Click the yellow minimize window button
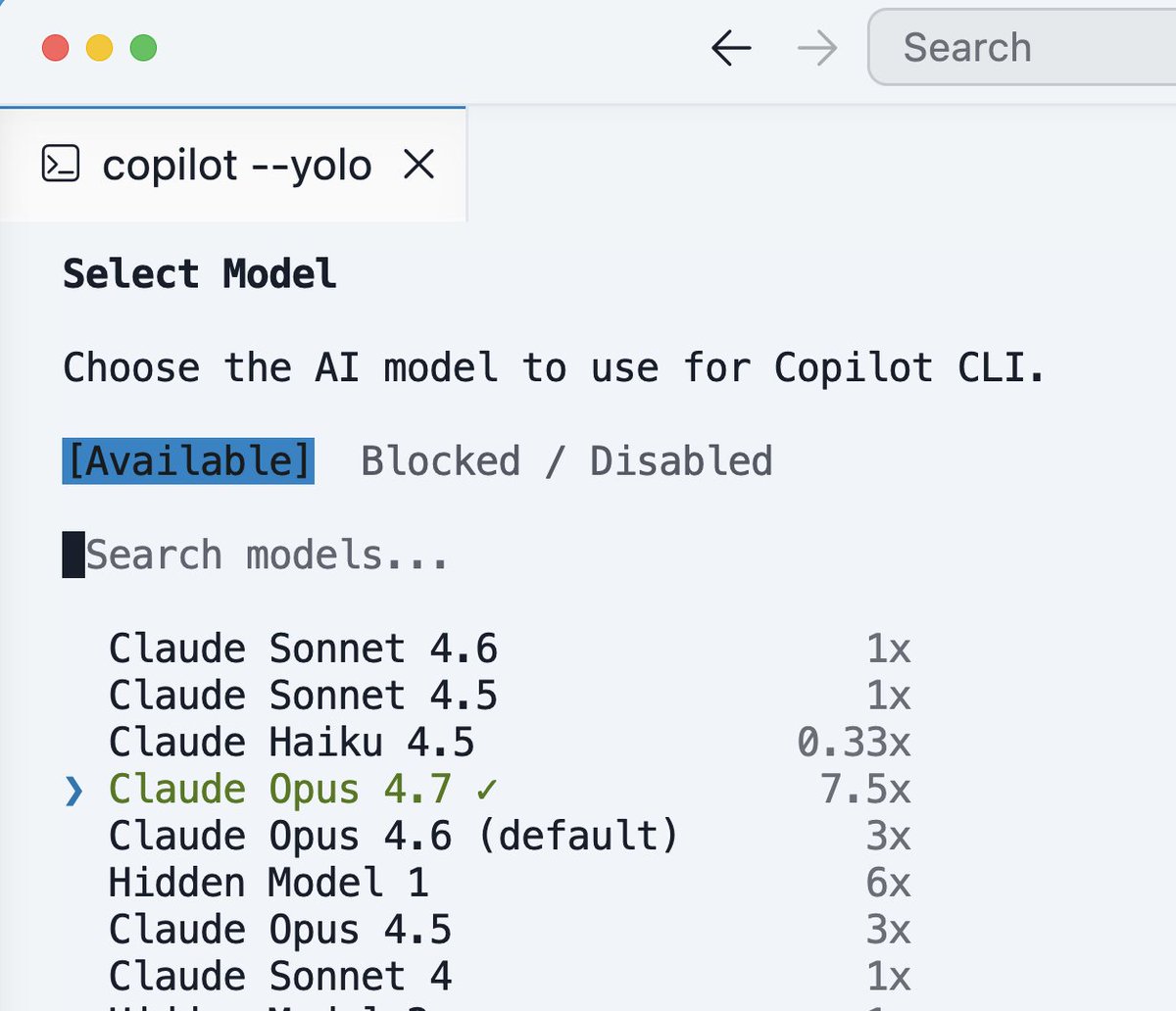The width and height of the screenshot is (1176, 1011). 99,47
